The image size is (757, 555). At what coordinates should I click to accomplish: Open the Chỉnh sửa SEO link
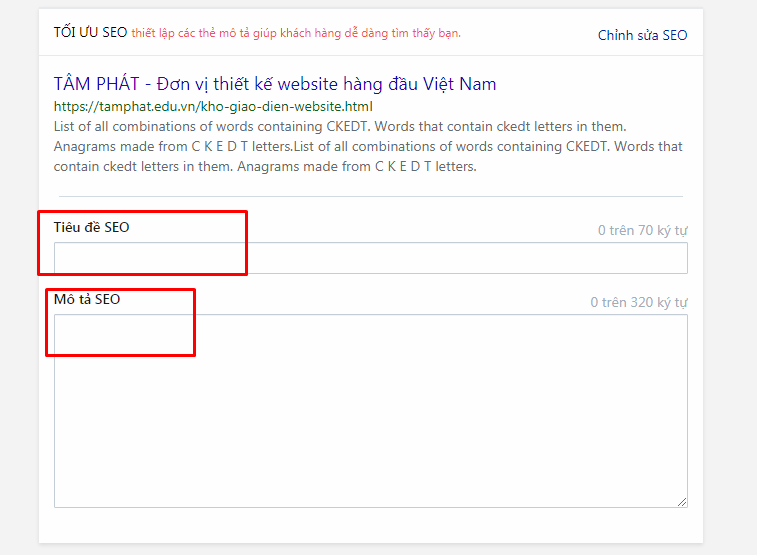[642, 35]
